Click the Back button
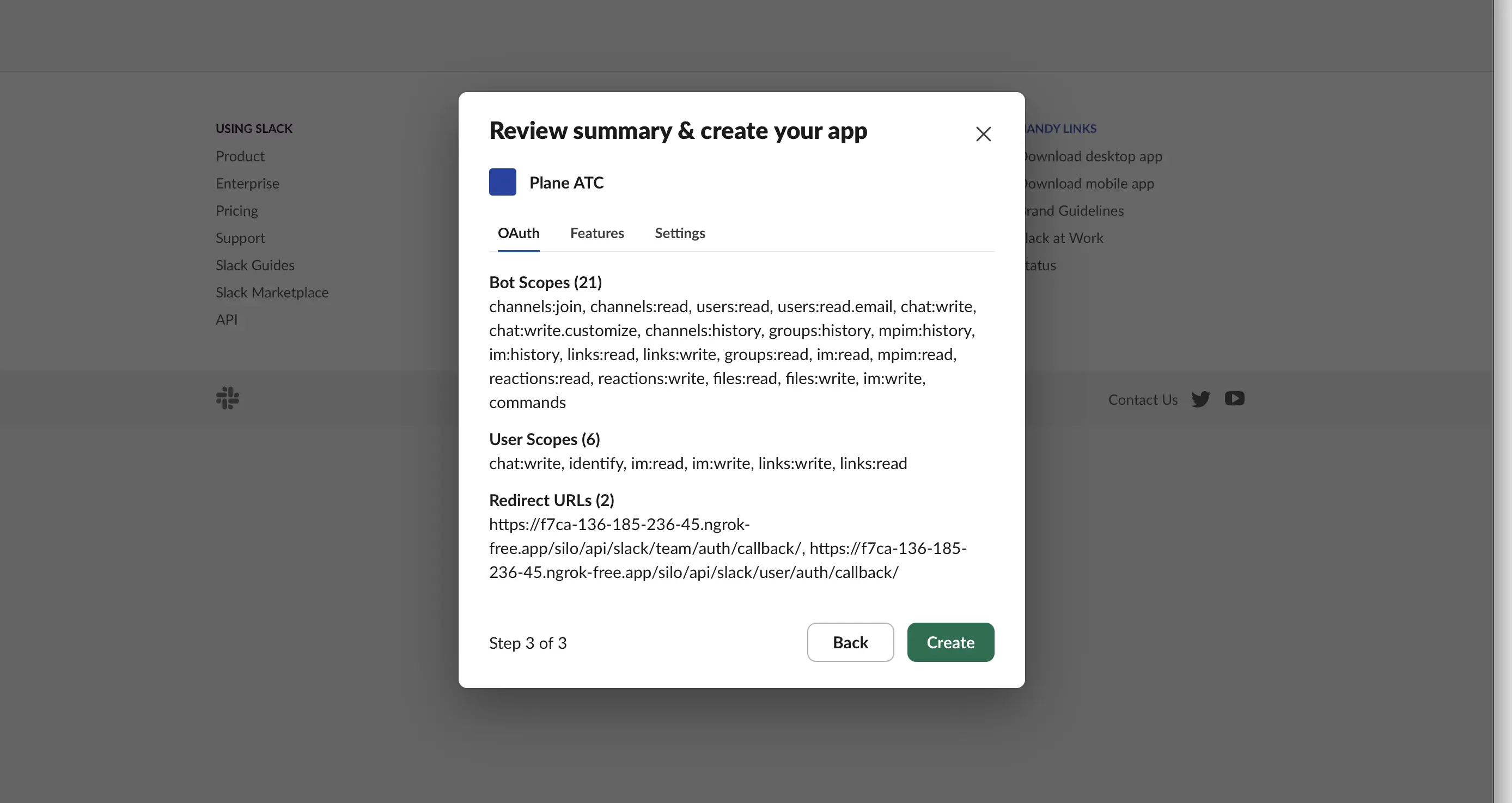Screen dimensions: 1512x803 pyautogui.click(x=850, y=642)
